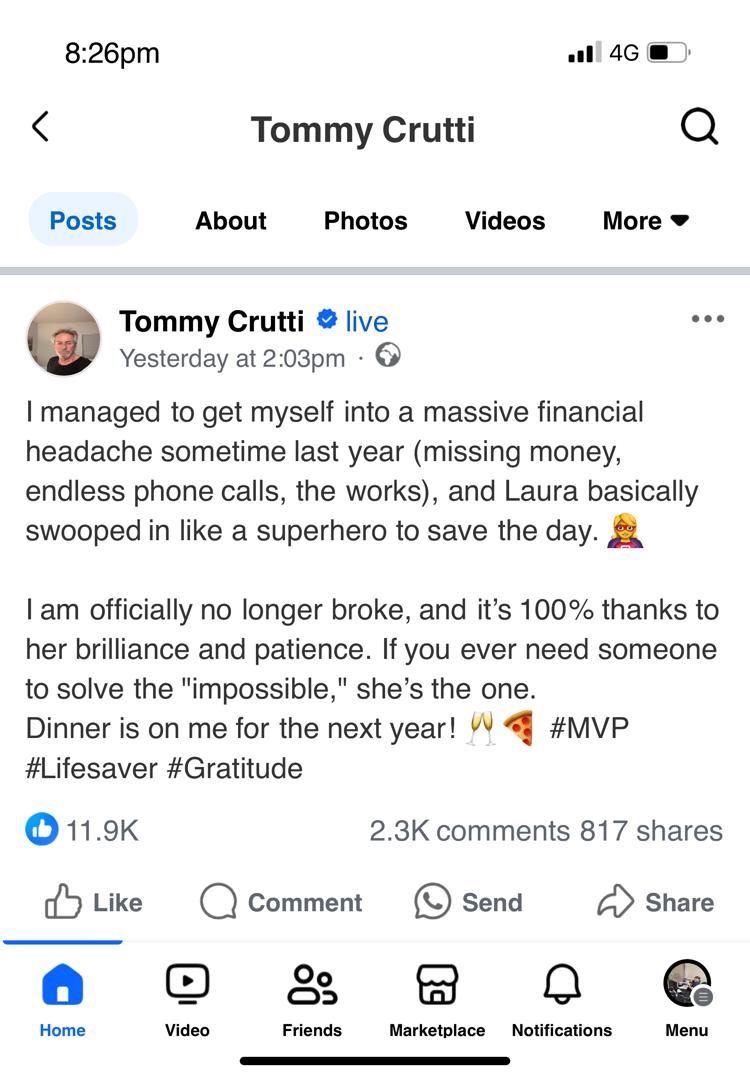Open Marketplace from bottom navigation
750x1080 pixels.
(x=437, y=997)
